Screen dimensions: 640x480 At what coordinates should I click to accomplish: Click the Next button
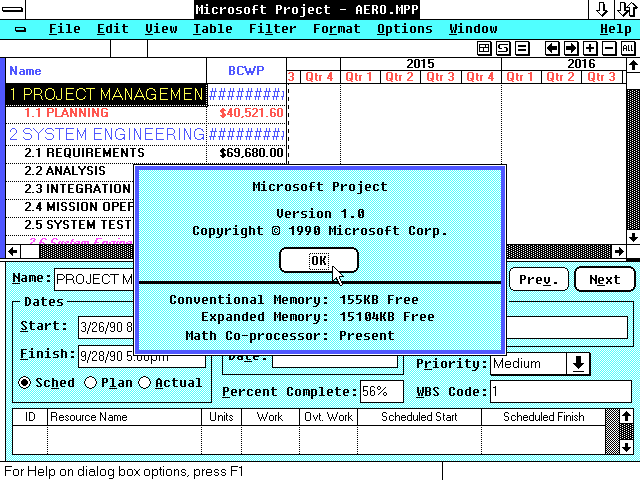click(x=604, y=279)
